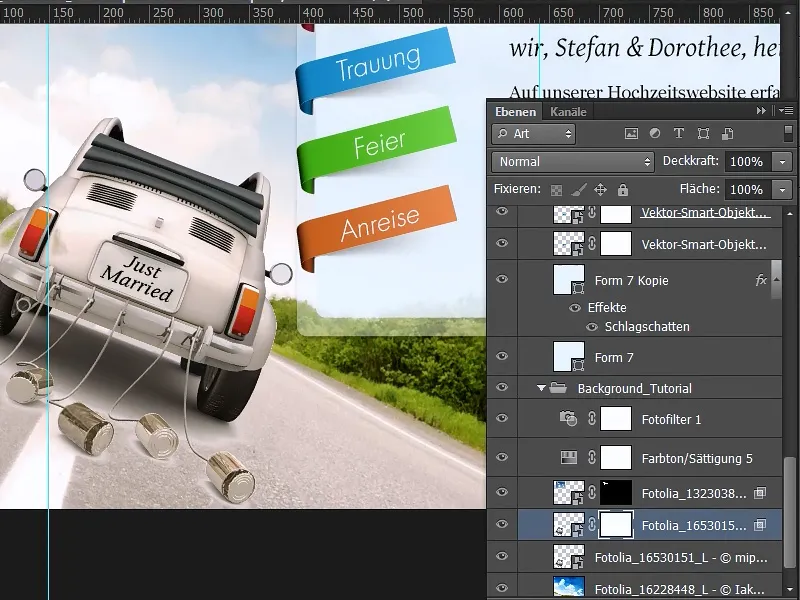Filter layers by smart objects icon
Screen dimensions: 800x600
727,134
